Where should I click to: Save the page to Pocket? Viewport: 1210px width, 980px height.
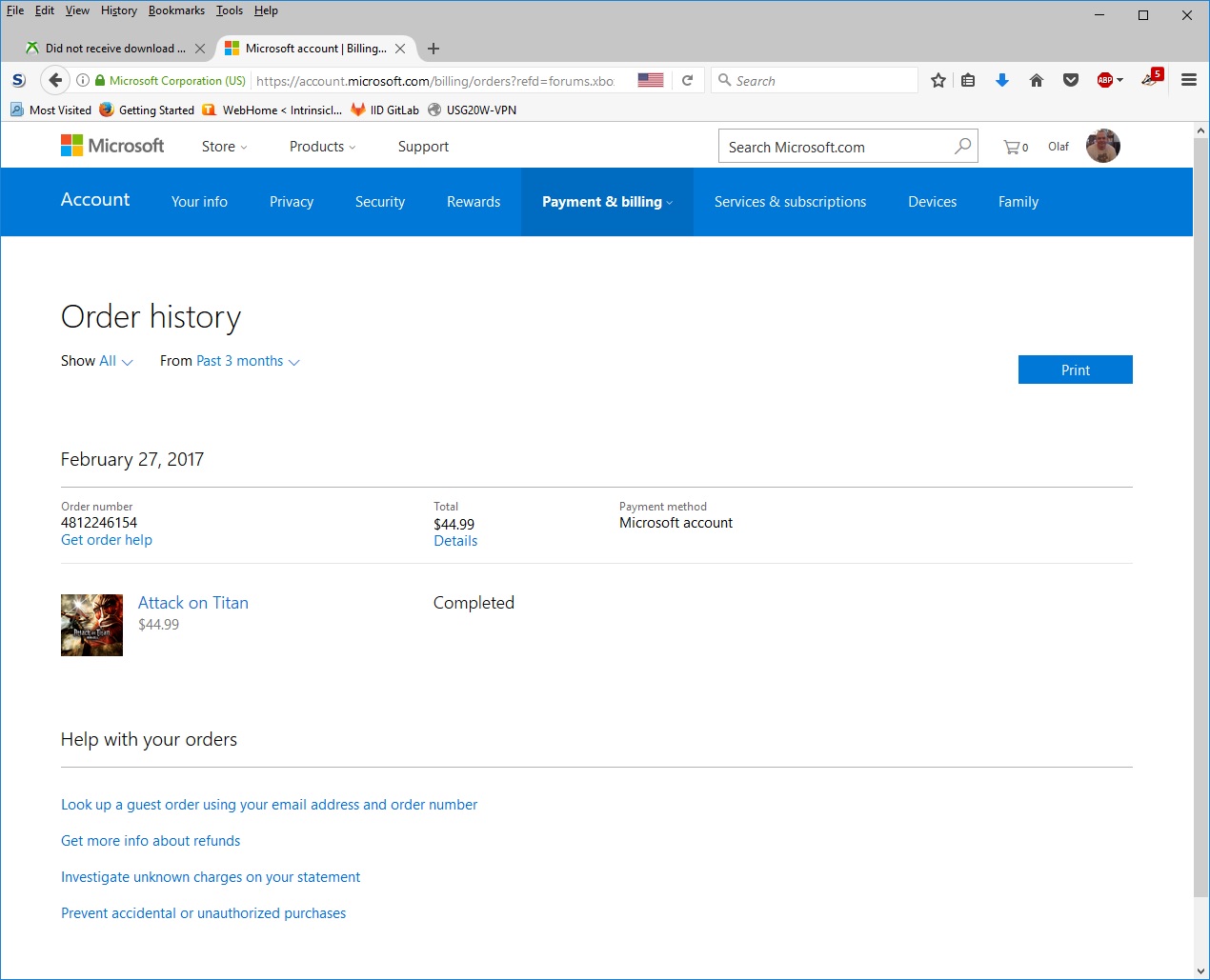pyautogui.click(x=1070, y=80)
